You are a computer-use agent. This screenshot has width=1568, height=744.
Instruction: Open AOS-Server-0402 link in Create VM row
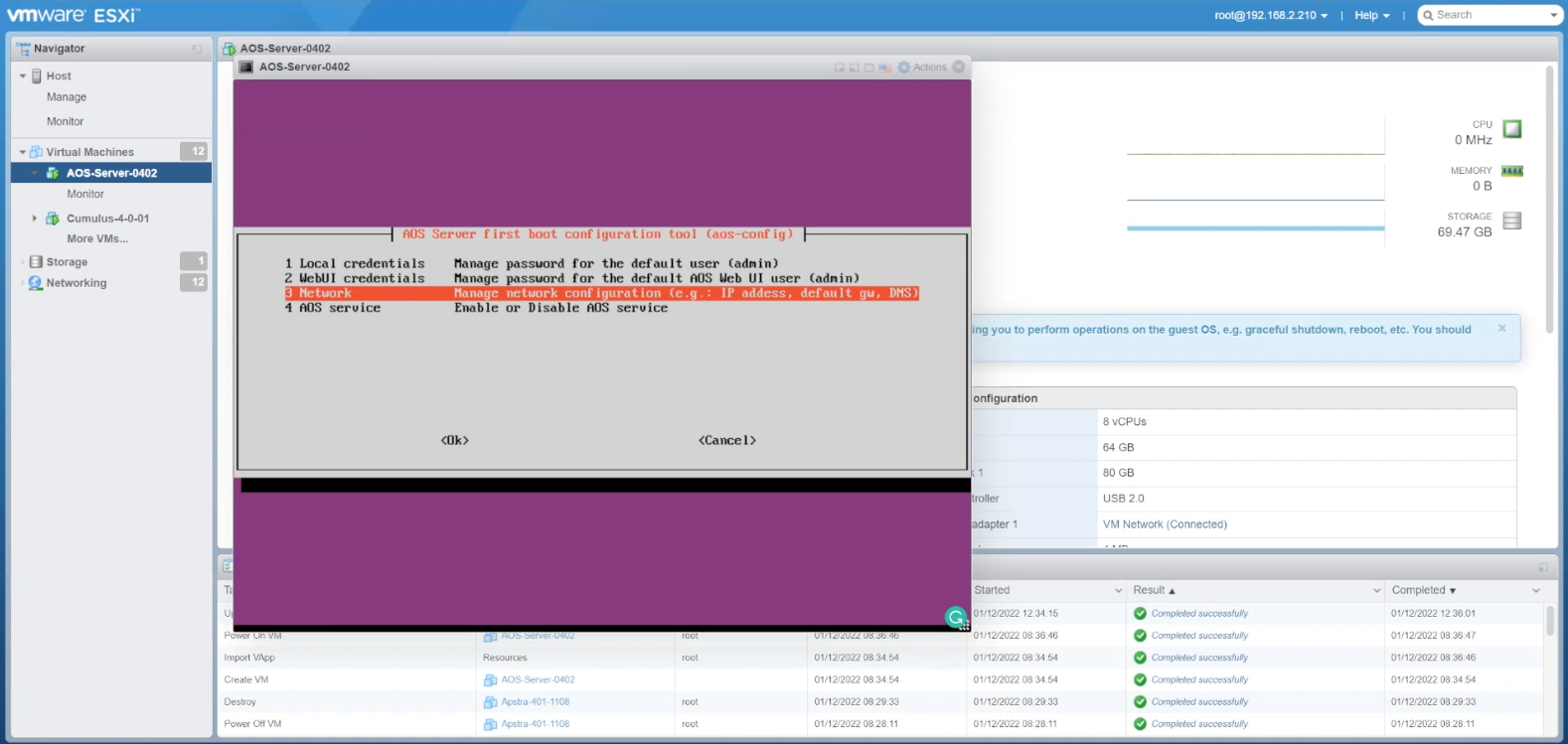[x=538, y=680]
